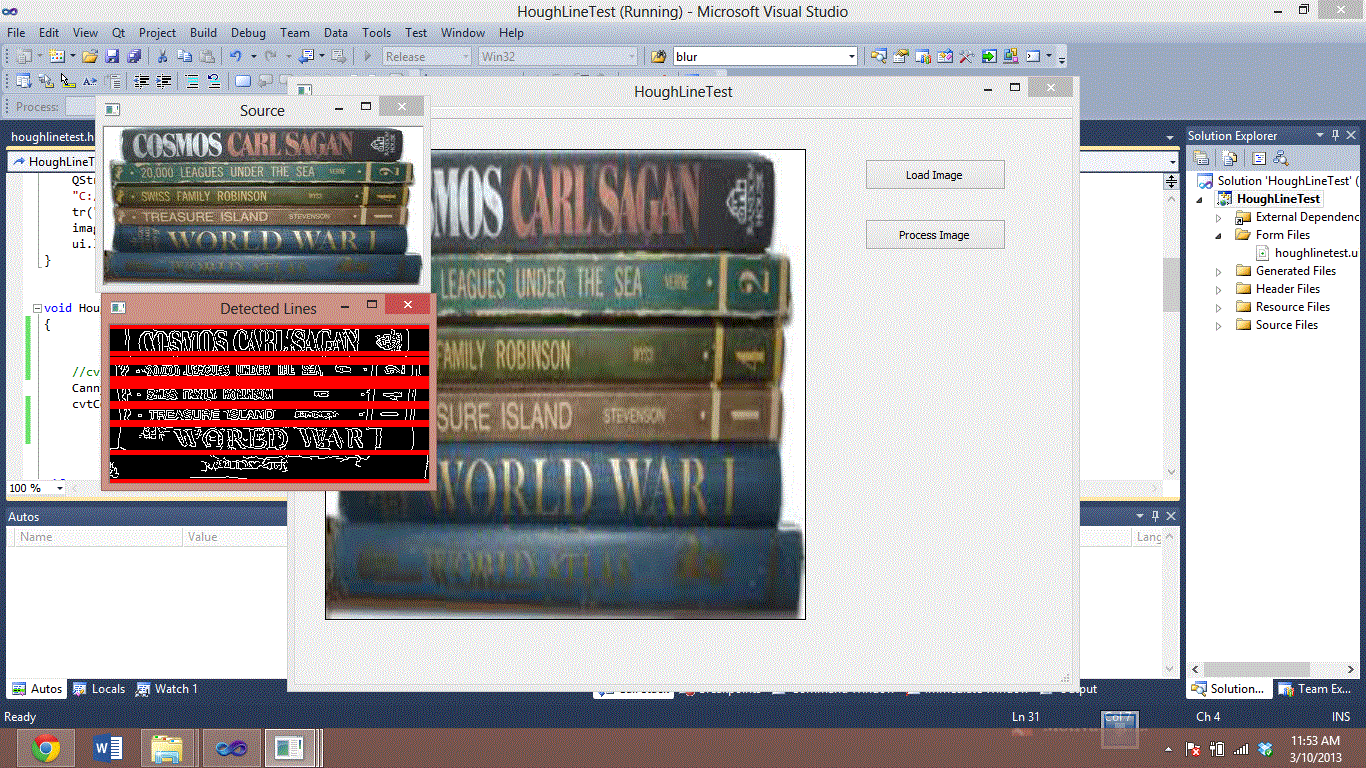Switch to the Watch 1 tab

click(x=167, y=689)
